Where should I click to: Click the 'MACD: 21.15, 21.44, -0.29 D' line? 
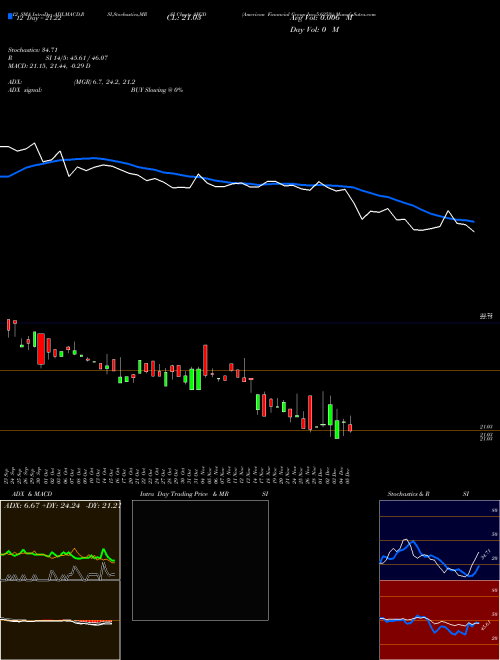pyautogui.click(x=49, y=66)
